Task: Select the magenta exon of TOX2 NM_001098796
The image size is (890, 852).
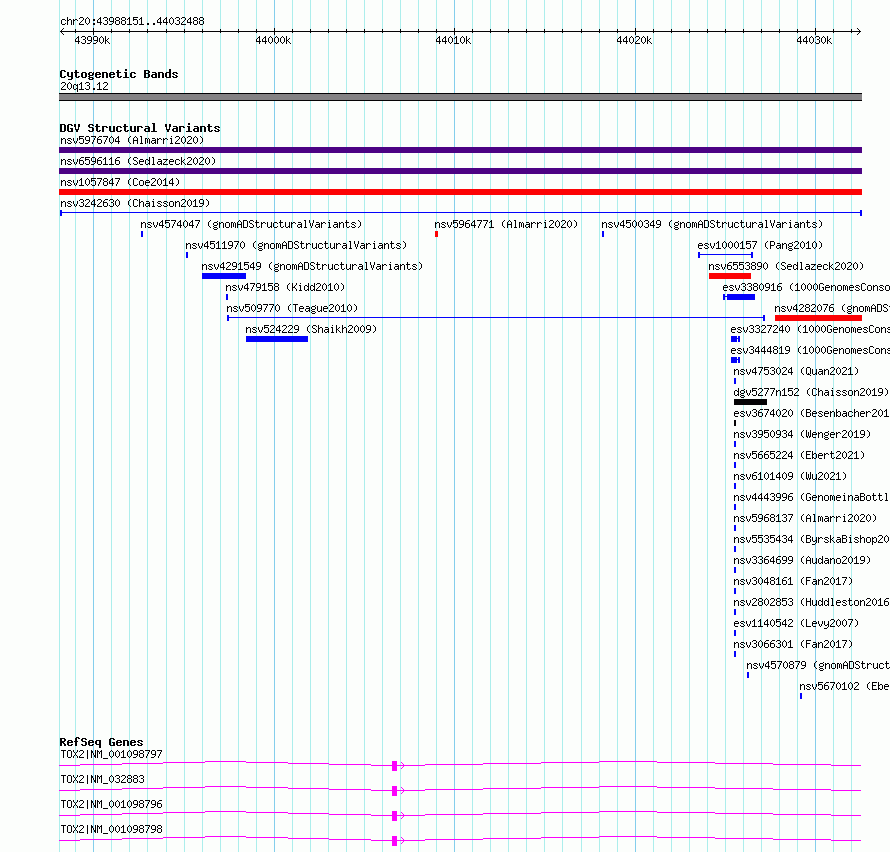Action: pyautogui.click(x=394, y=816)
